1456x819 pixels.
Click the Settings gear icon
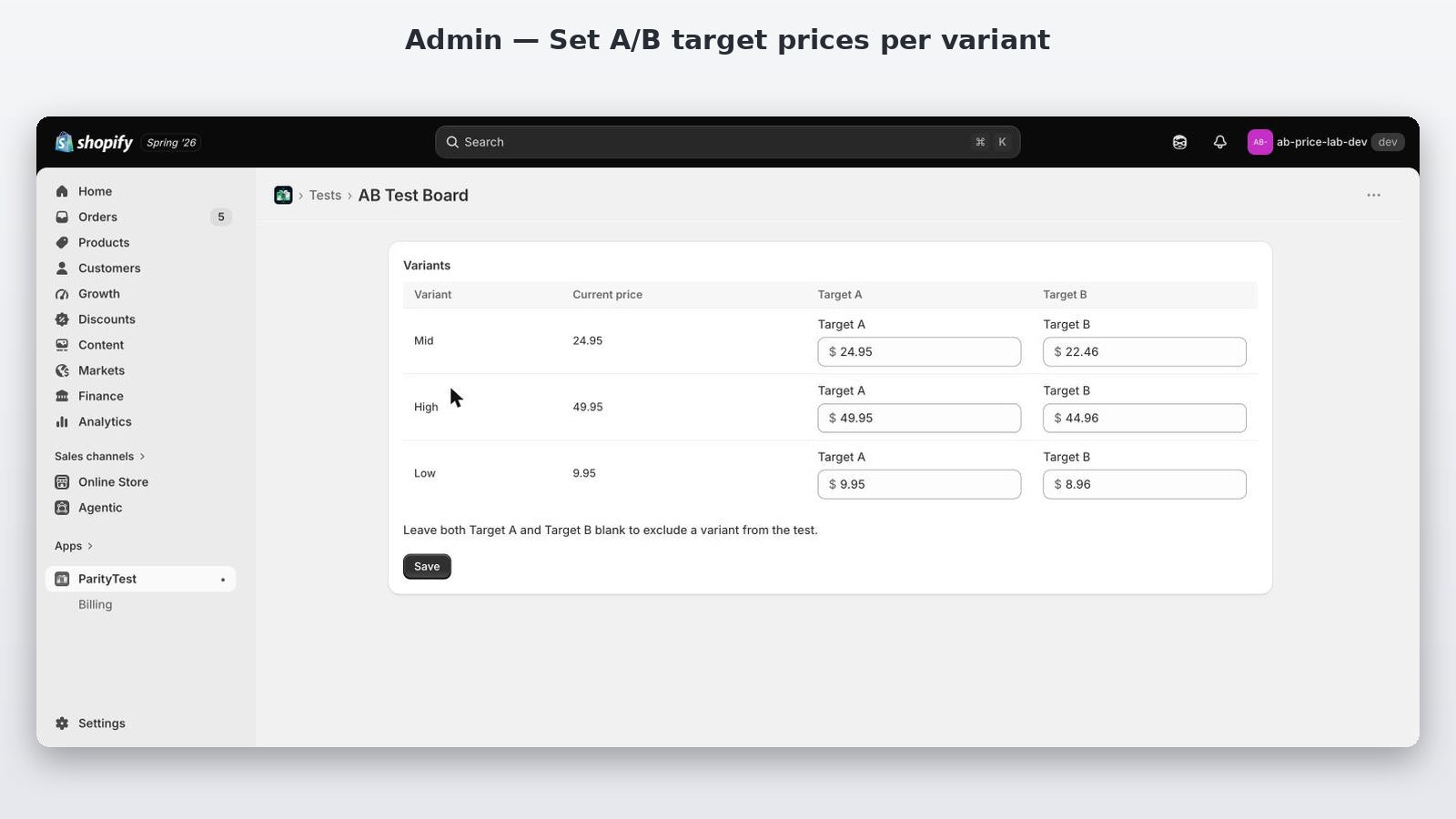(62, 723)
